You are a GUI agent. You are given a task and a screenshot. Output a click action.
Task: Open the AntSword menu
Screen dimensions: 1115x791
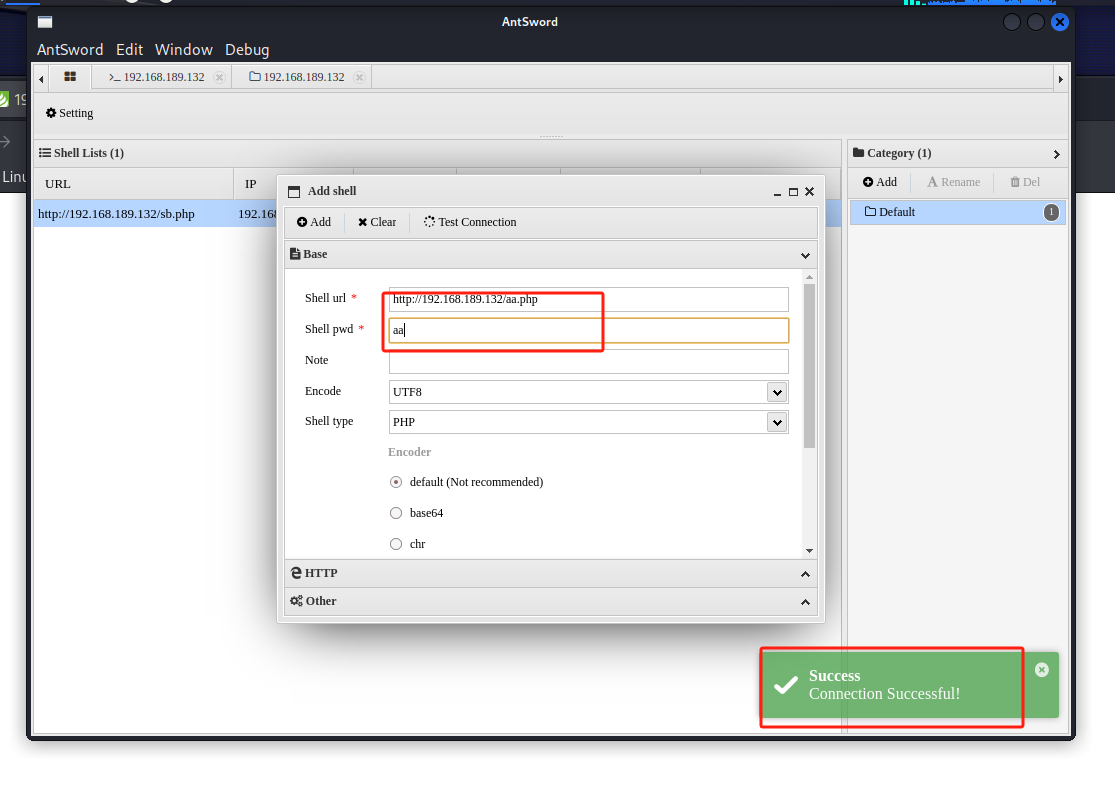(70, 50)
